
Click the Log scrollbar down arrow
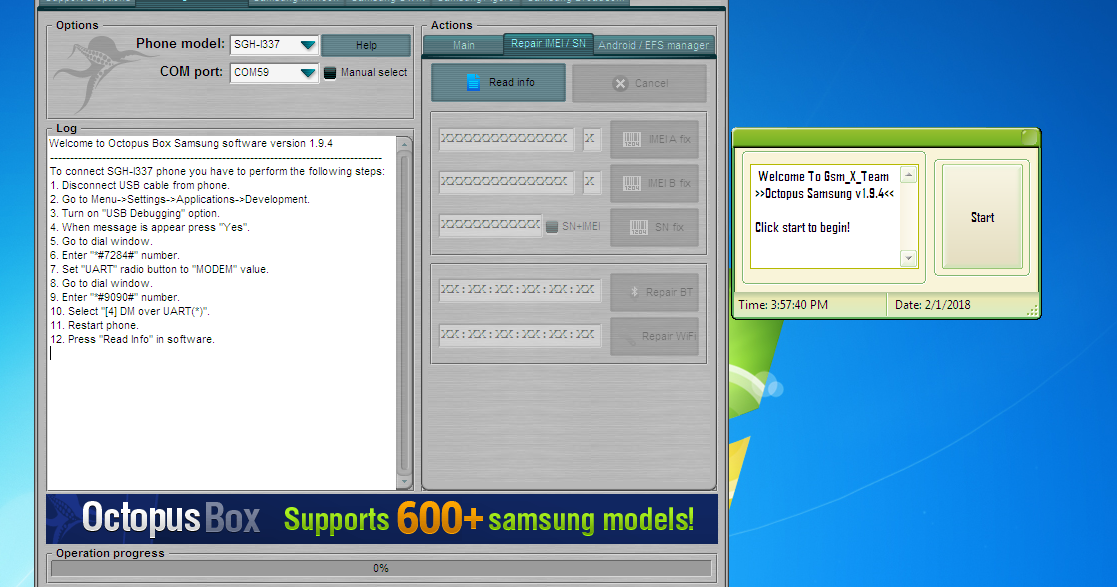tap(405, 482)
